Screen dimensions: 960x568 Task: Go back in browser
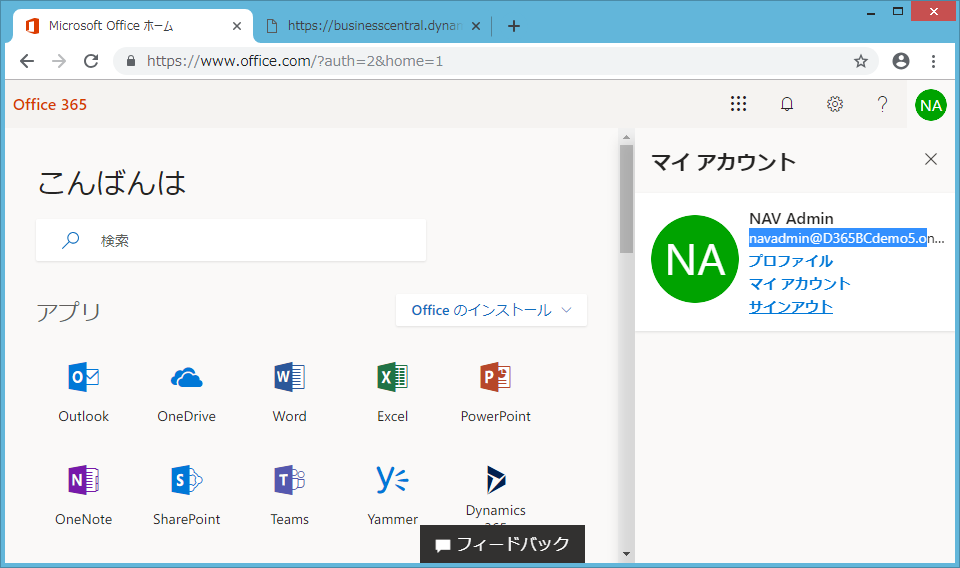[27, 61]
